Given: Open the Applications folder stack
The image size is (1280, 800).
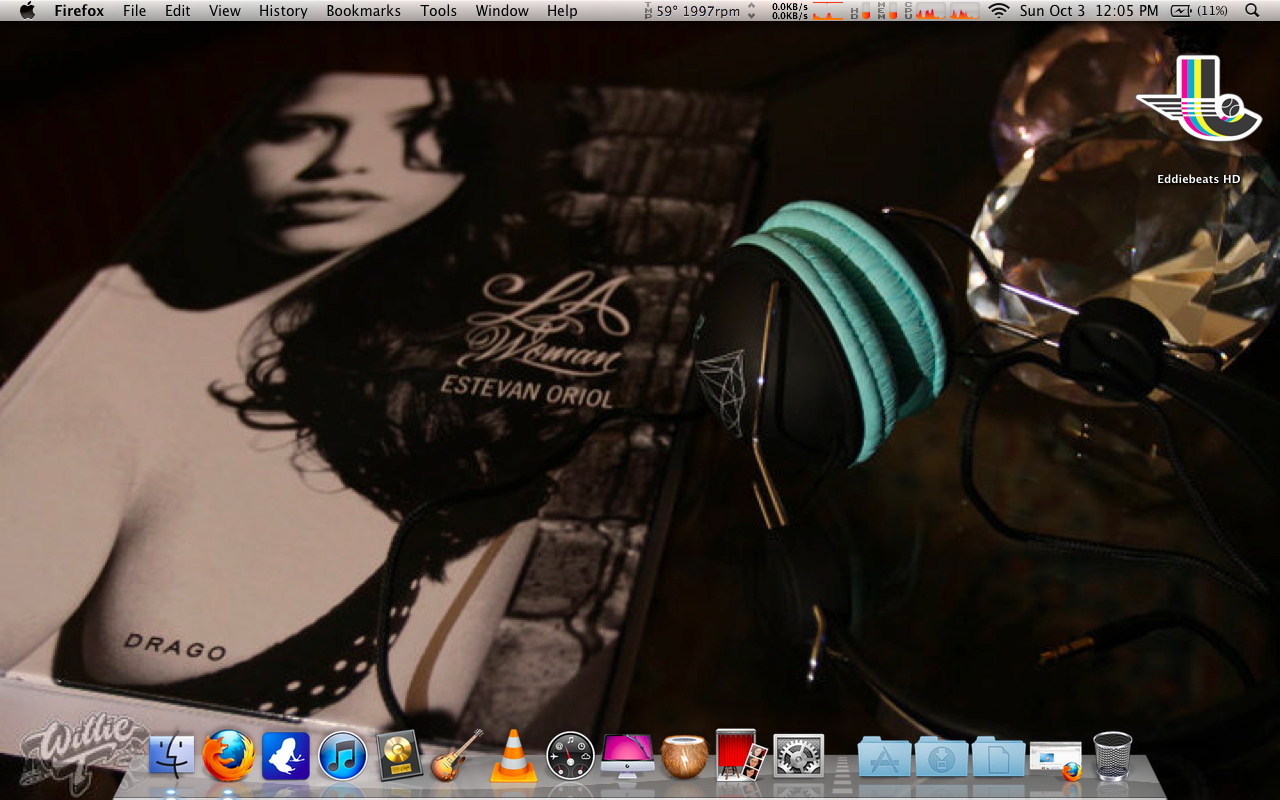Looking at the screenshot, I should point(885,757).
